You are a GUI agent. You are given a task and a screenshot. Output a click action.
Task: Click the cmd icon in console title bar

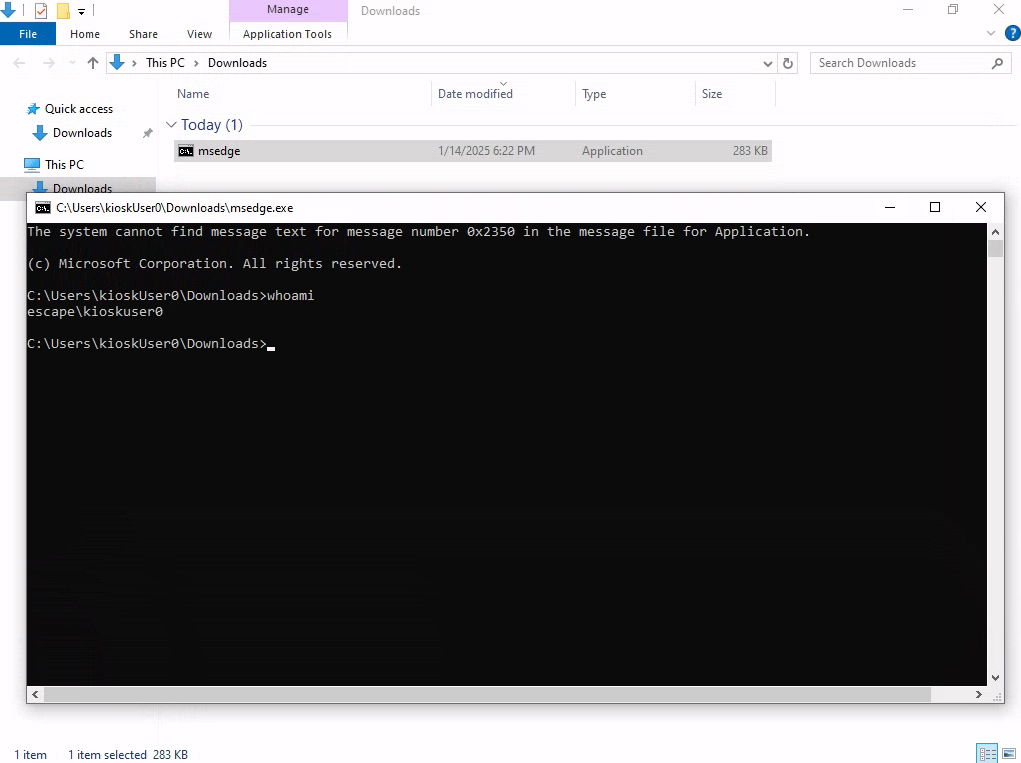[x=43, y=208]
